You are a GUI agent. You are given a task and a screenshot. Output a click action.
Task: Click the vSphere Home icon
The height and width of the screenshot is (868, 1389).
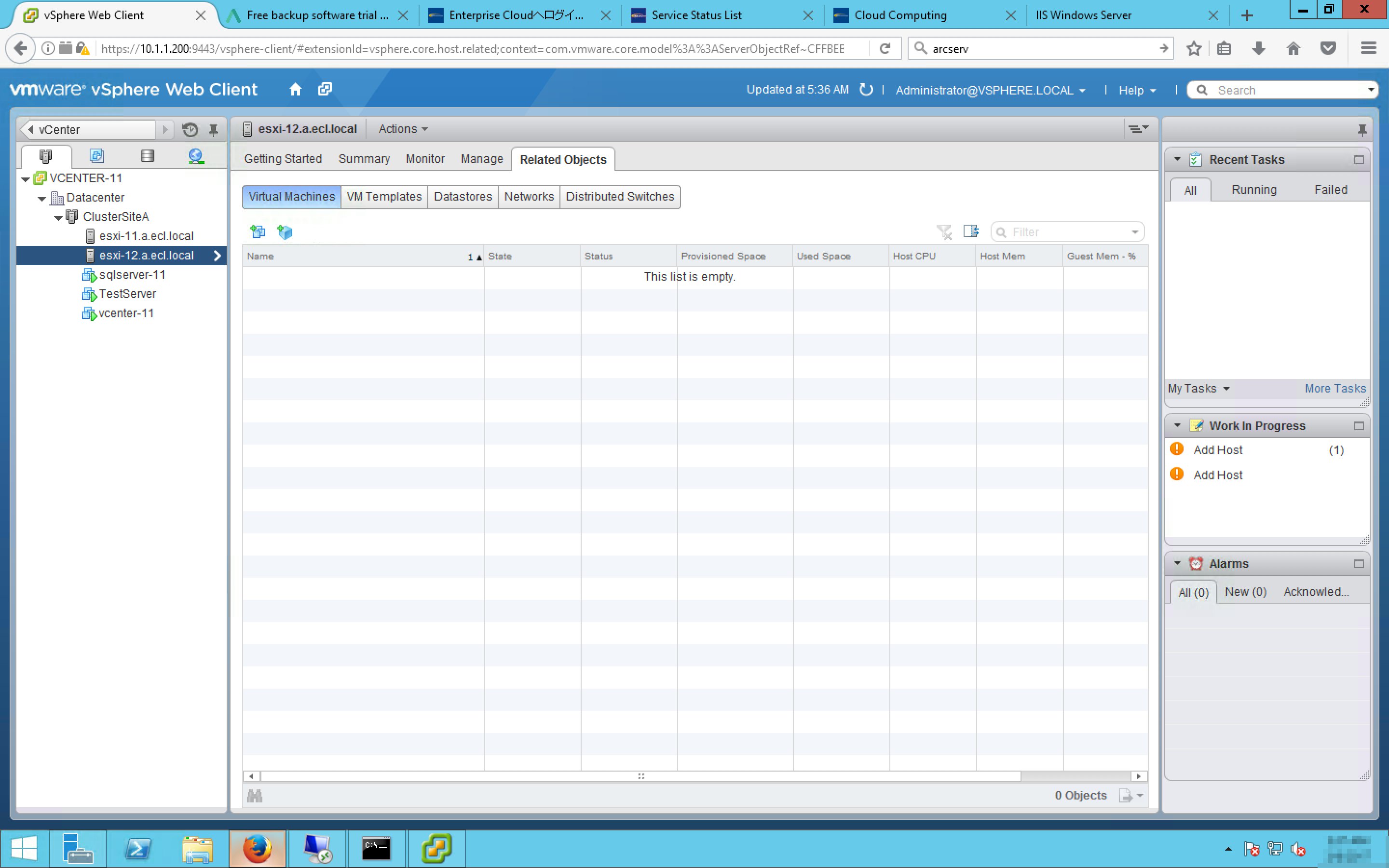295,90
